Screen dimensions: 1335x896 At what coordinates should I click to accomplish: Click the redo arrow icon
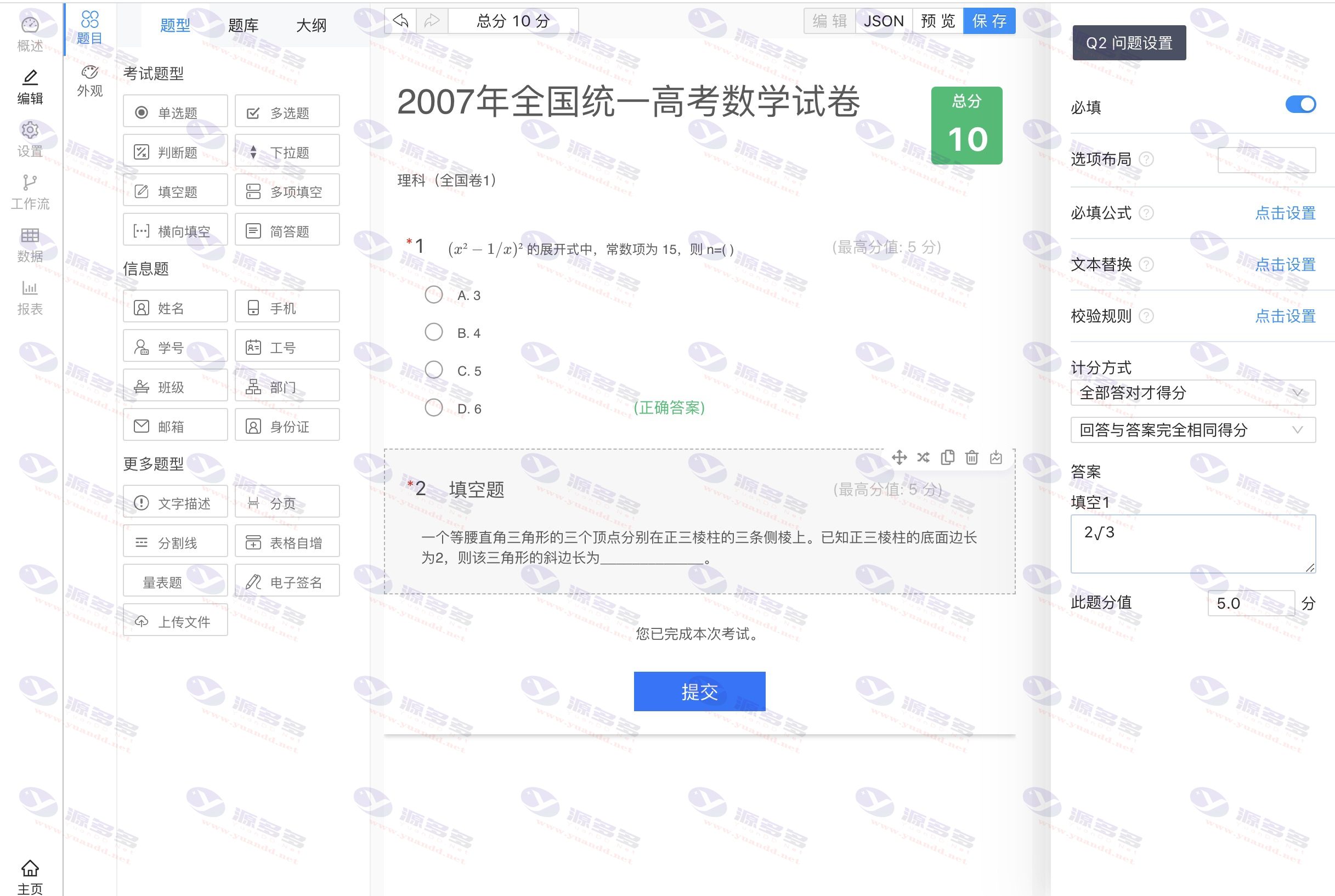pos(432,21)
